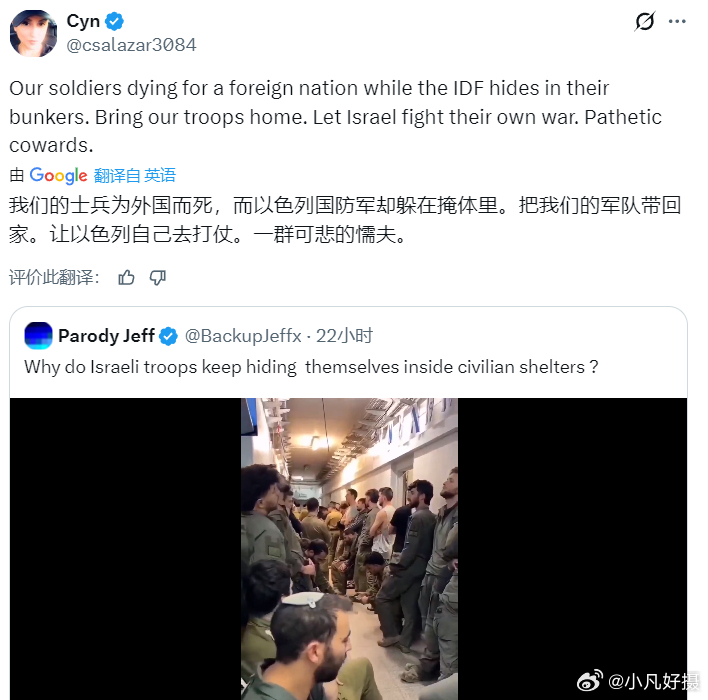Image resolution: width=708 pixels, height=700 pixels.
Task: Open the @BackupJeffx handle
Action: 243,336
